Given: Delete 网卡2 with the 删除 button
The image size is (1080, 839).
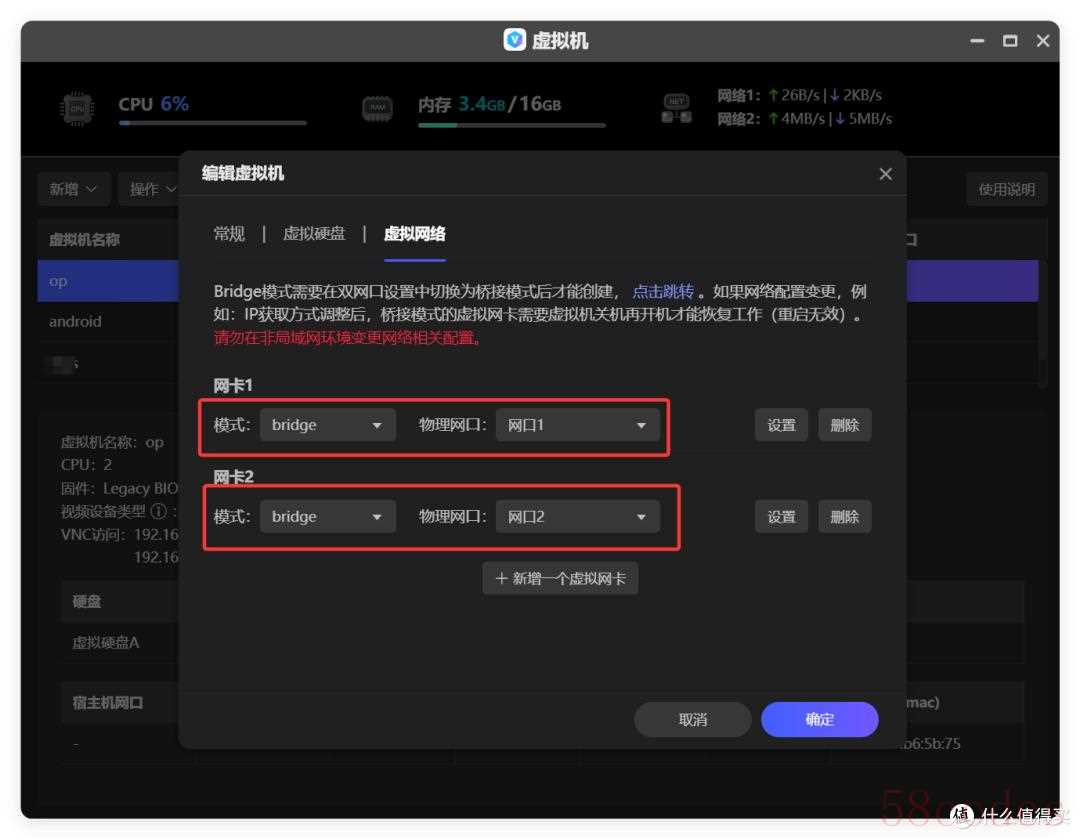Looking at the screenshot, I should pos(844,517).
